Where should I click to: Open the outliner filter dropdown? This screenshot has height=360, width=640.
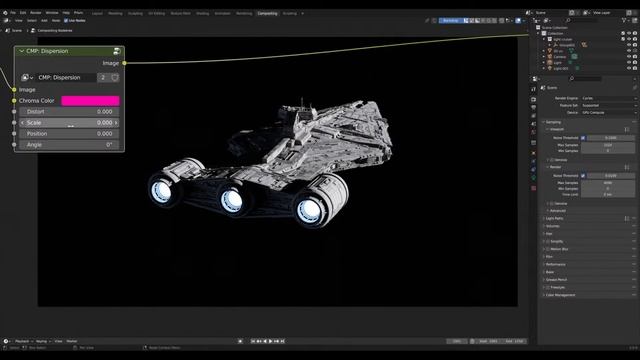pyautogui.click(x=625, y=20)
